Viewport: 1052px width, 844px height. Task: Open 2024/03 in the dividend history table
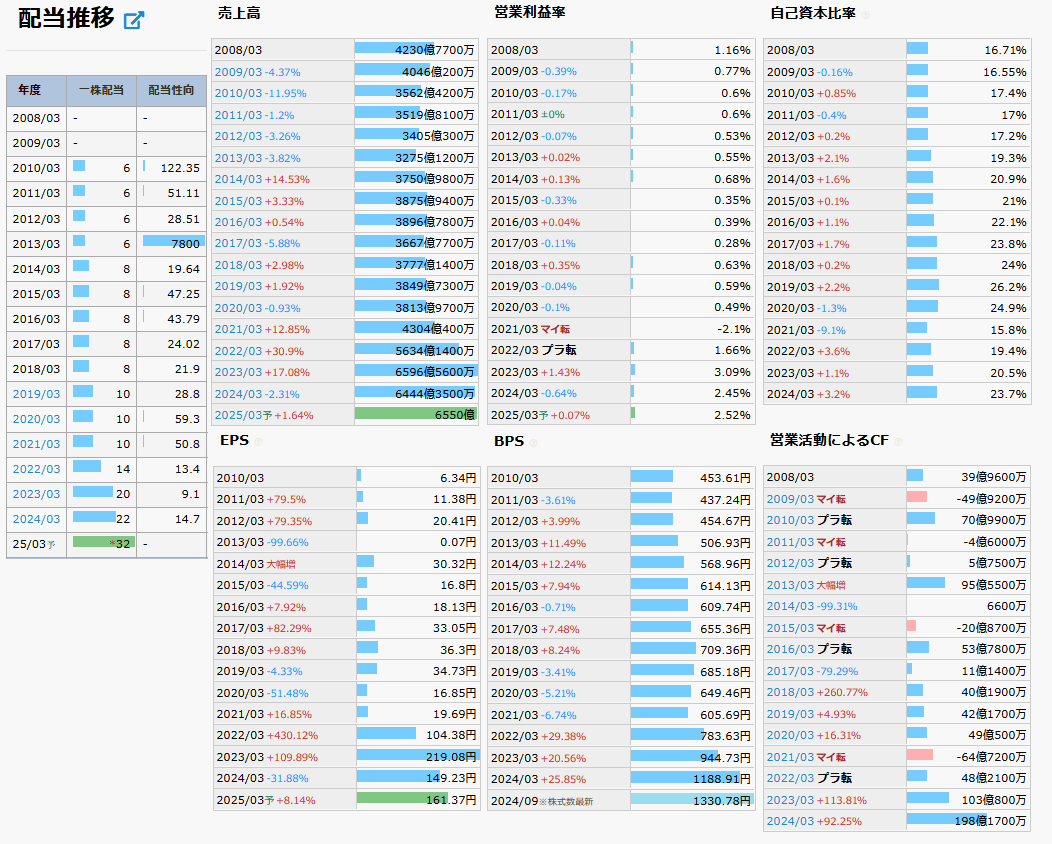pos(36,519)
